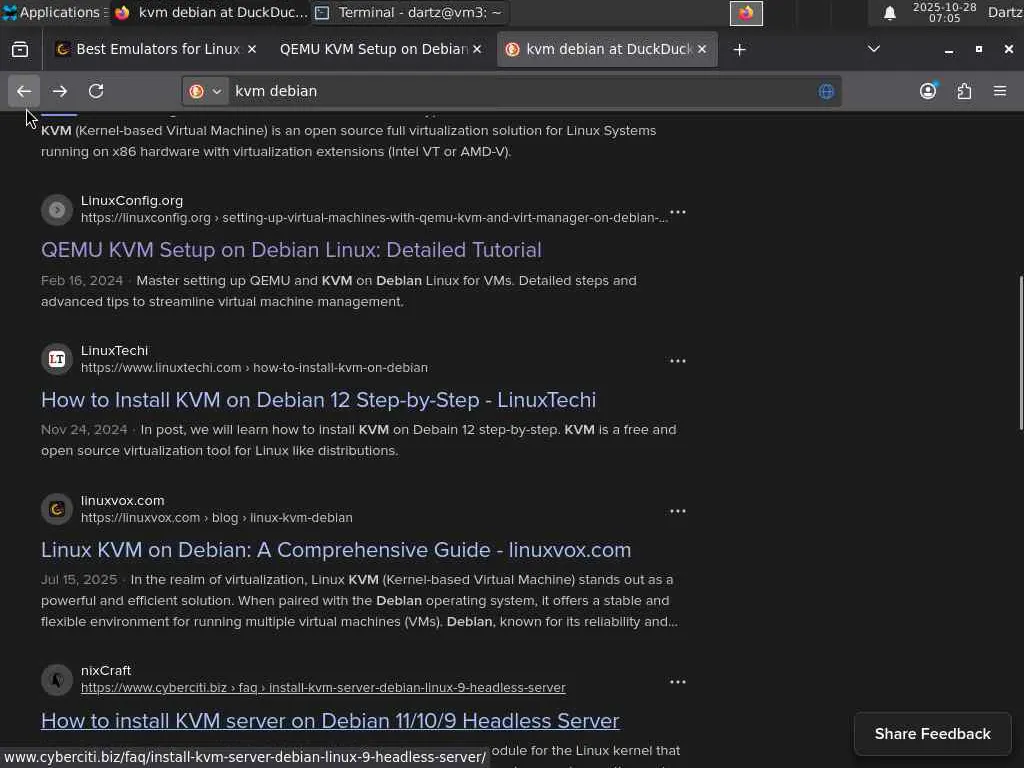
Task: Open the Extensions puzzle icon
Action: coord(965,91)
